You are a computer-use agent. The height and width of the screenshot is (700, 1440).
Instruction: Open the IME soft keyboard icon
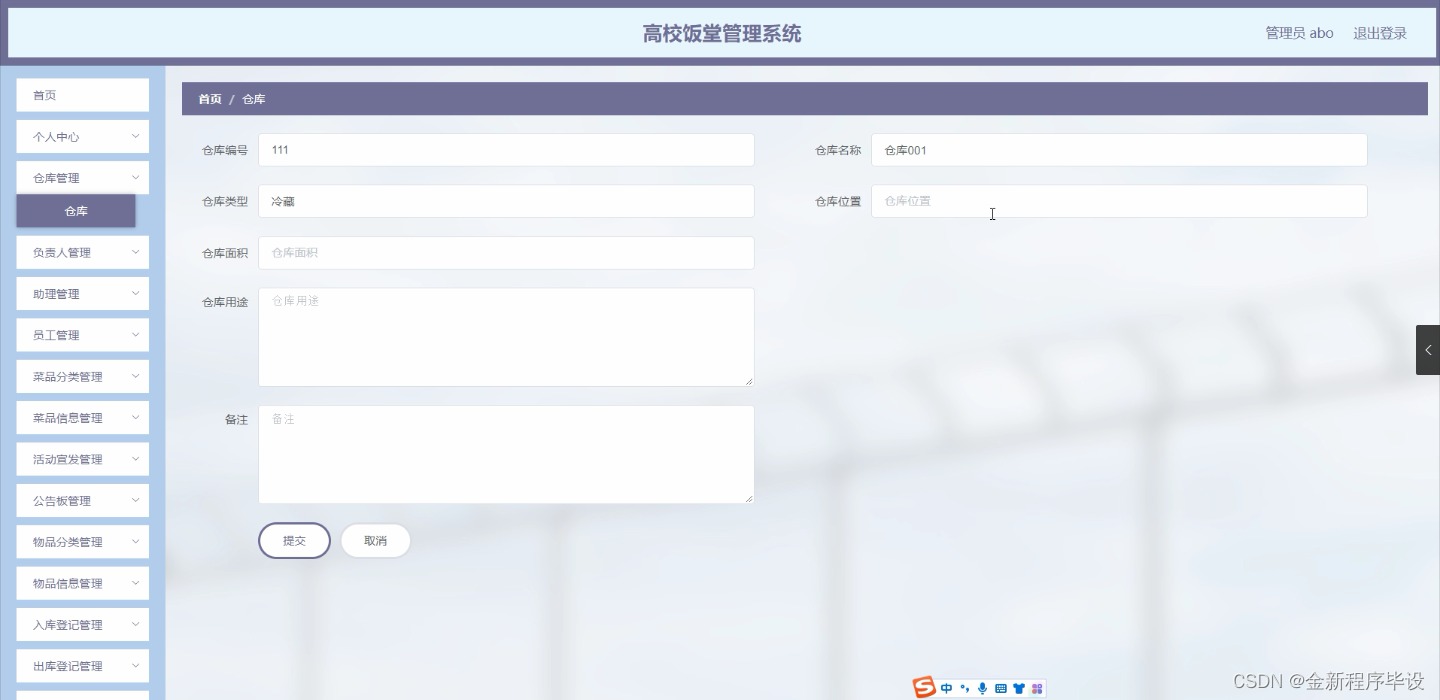pos(1001,688)
